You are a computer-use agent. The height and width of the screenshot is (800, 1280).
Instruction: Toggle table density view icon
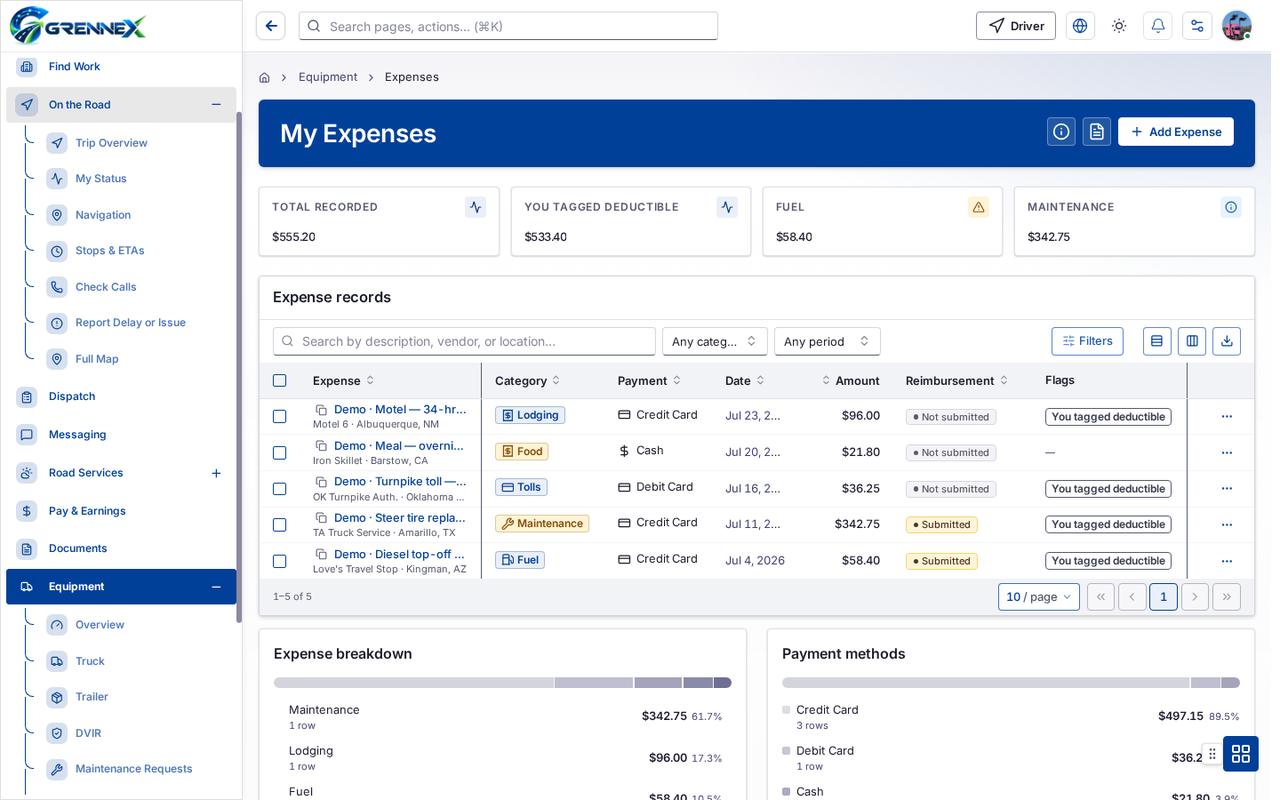[x=1157, y=341]
